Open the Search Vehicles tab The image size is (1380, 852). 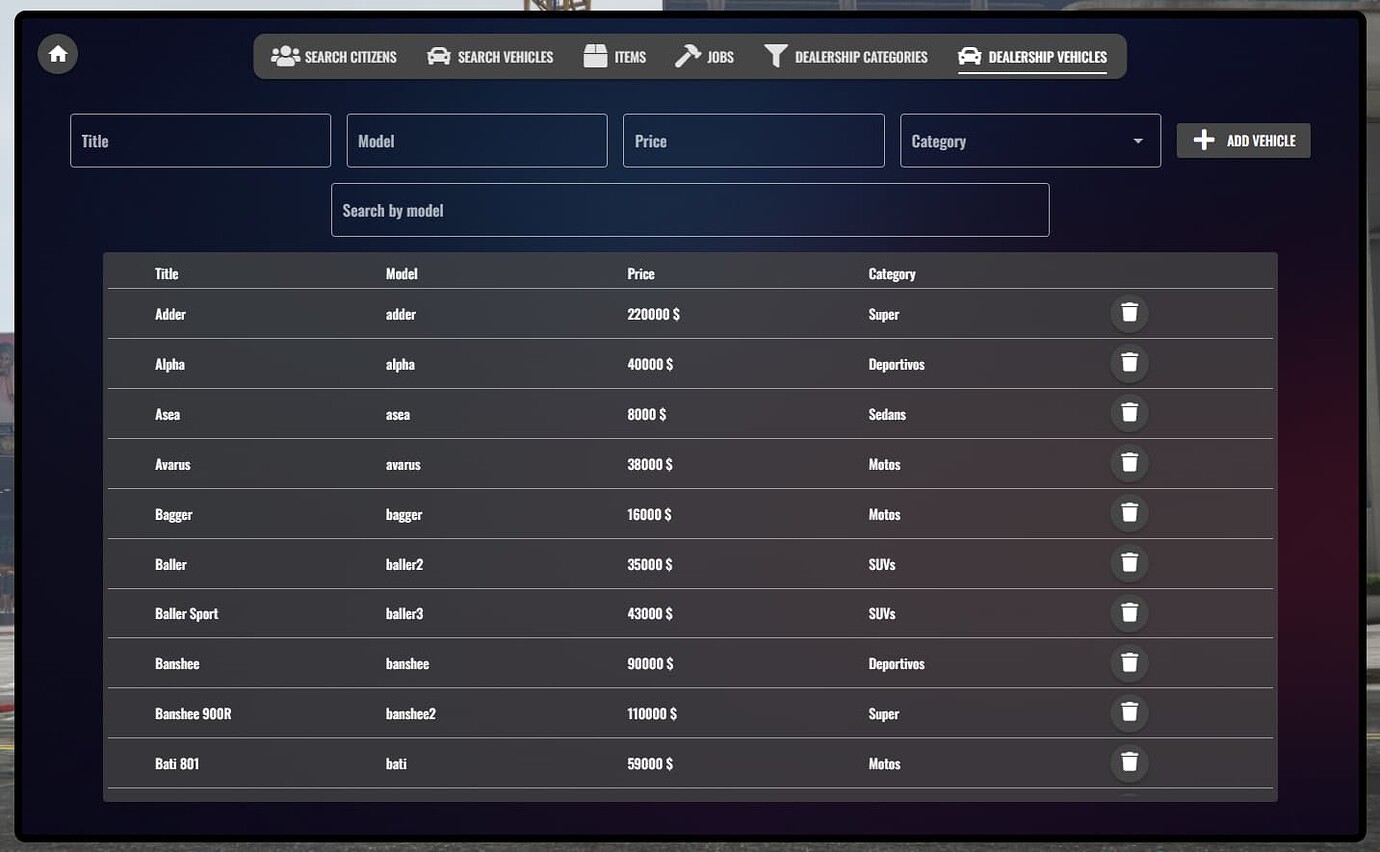pos(490,57)
